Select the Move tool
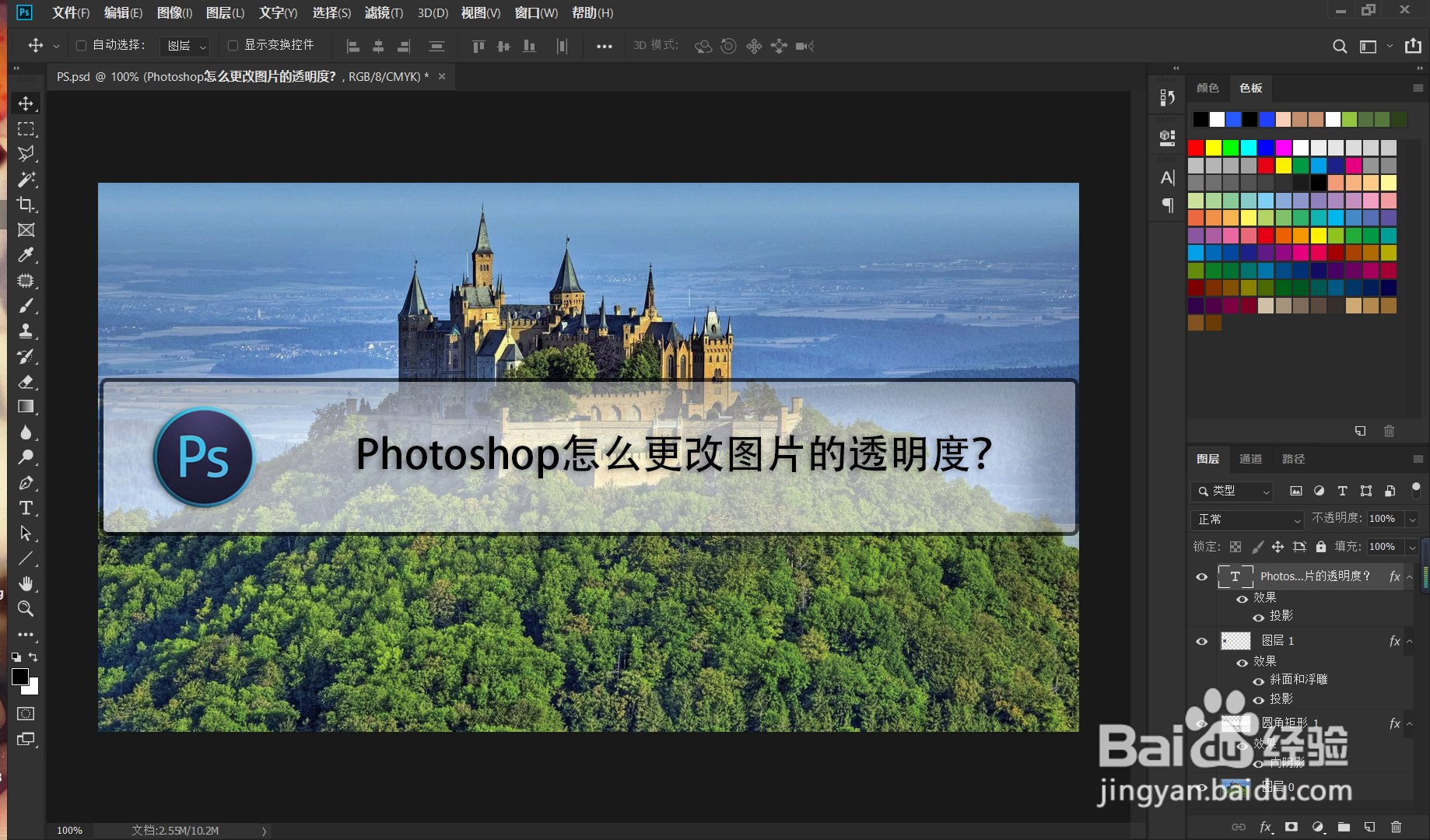The width and height of the screenshot is (1430, 840). (x=26, y=103)
